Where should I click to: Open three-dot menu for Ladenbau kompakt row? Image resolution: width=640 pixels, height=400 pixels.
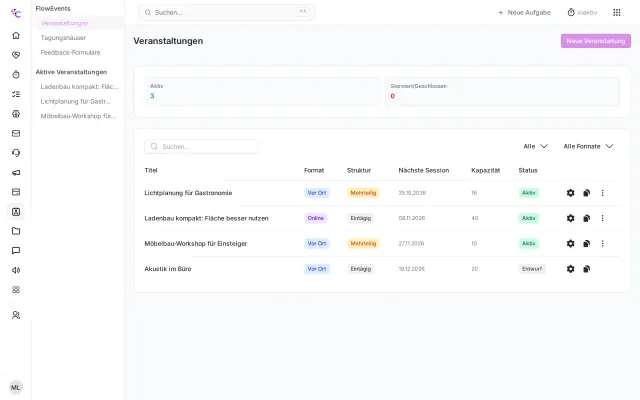click(602, 218)
